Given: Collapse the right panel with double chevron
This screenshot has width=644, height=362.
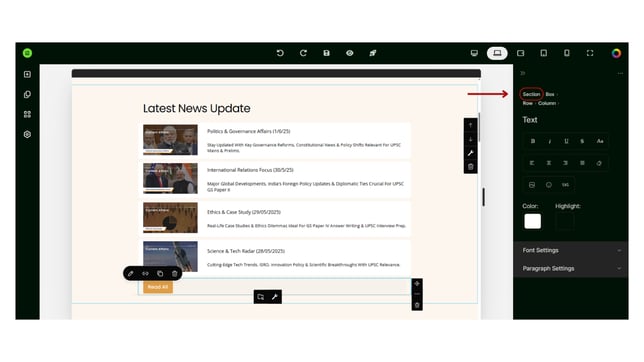Looking at the screenshot, I should click(x=522, y=73).
